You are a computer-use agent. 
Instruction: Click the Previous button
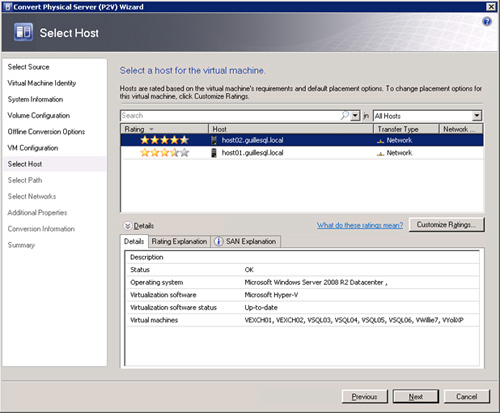(x=365, y=397)
